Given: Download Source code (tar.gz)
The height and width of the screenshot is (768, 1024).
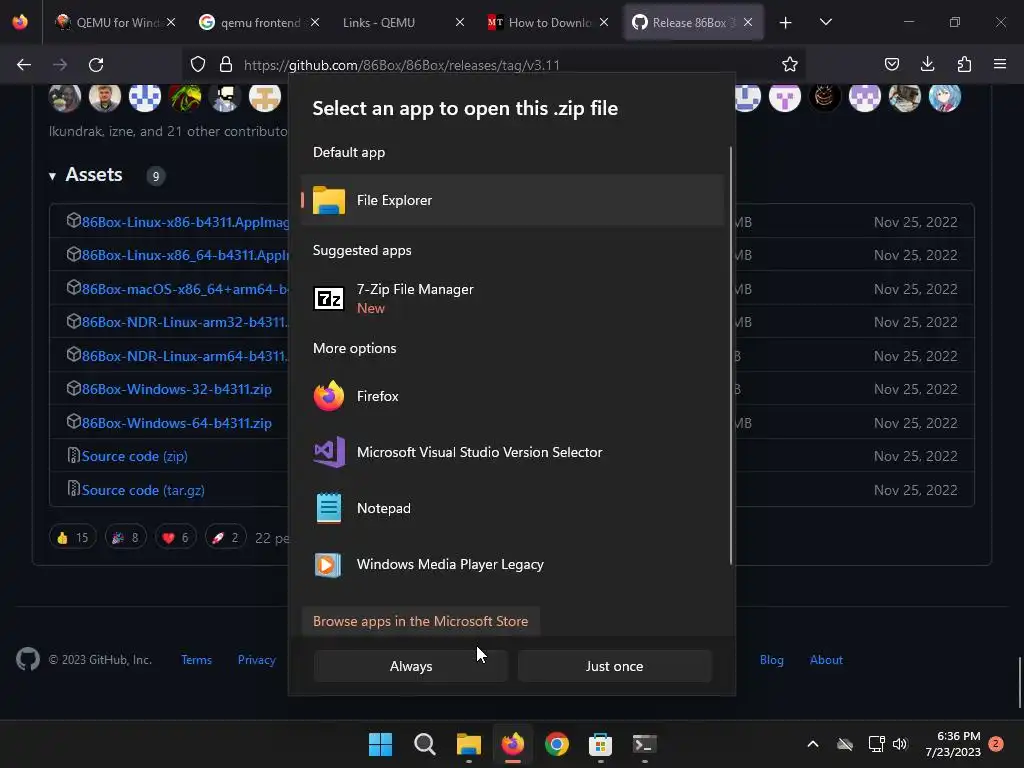Looking at the screenshot, I should pos(143,490).
